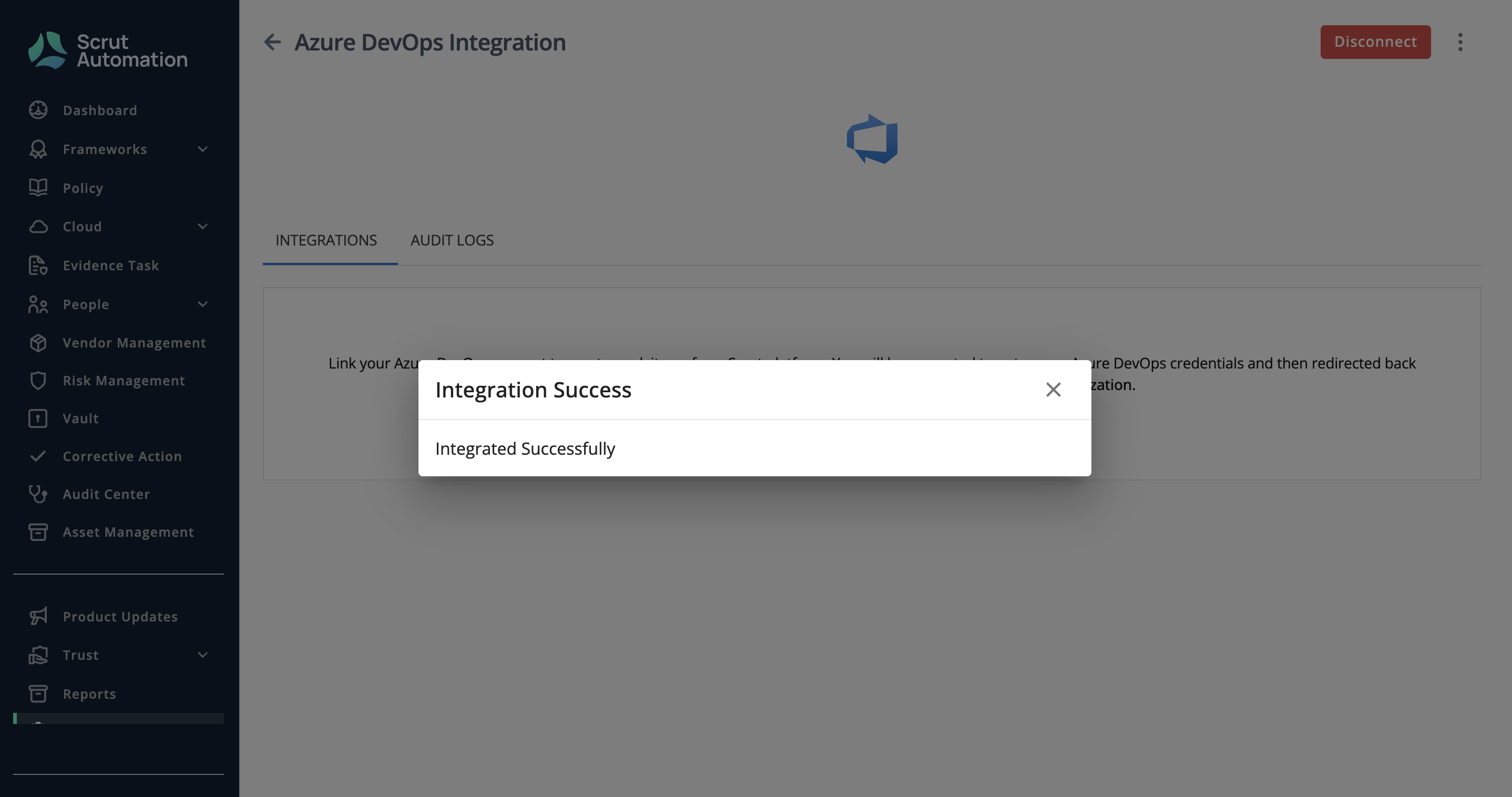The height and width of the screenshot is (797, 1512).
Task: Expand the Frameworks menu chevron
Action: click(x=203, y=149)
